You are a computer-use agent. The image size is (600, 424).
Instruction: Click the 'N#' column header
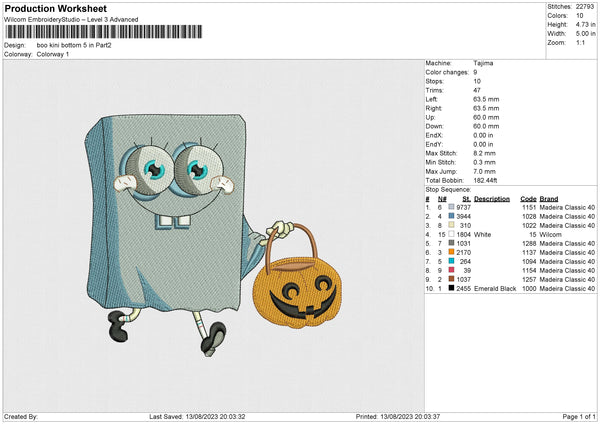(442, 199)
